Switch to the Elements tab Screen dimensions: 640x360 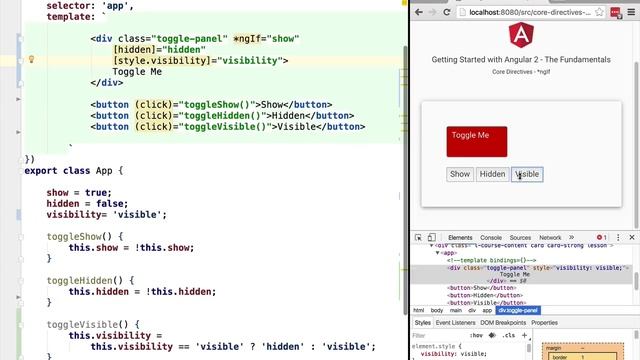(x=460, y=238)
